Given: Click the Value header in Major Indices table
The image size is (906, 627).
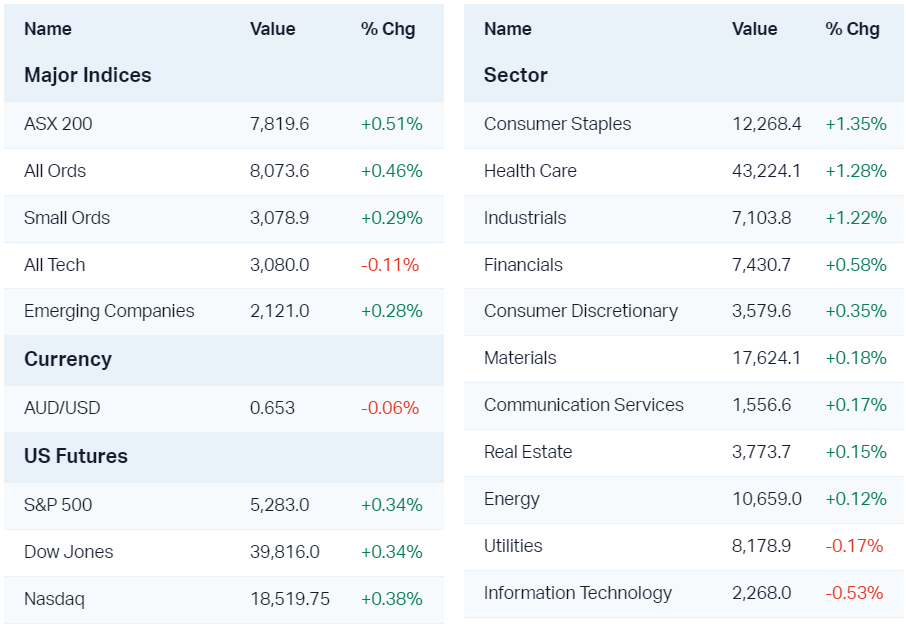Looking at the screenshot, I should point(273,29).
